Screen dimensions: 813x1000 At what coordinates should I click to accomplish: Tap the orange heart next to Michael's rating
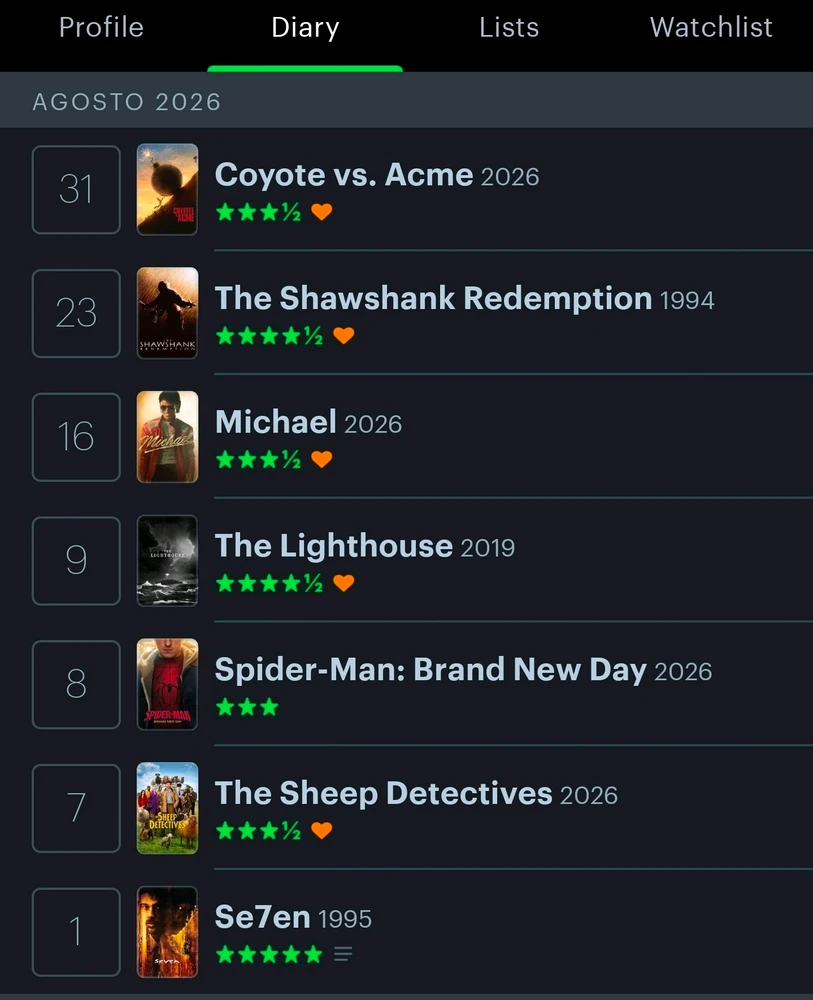tap(321, 459)
